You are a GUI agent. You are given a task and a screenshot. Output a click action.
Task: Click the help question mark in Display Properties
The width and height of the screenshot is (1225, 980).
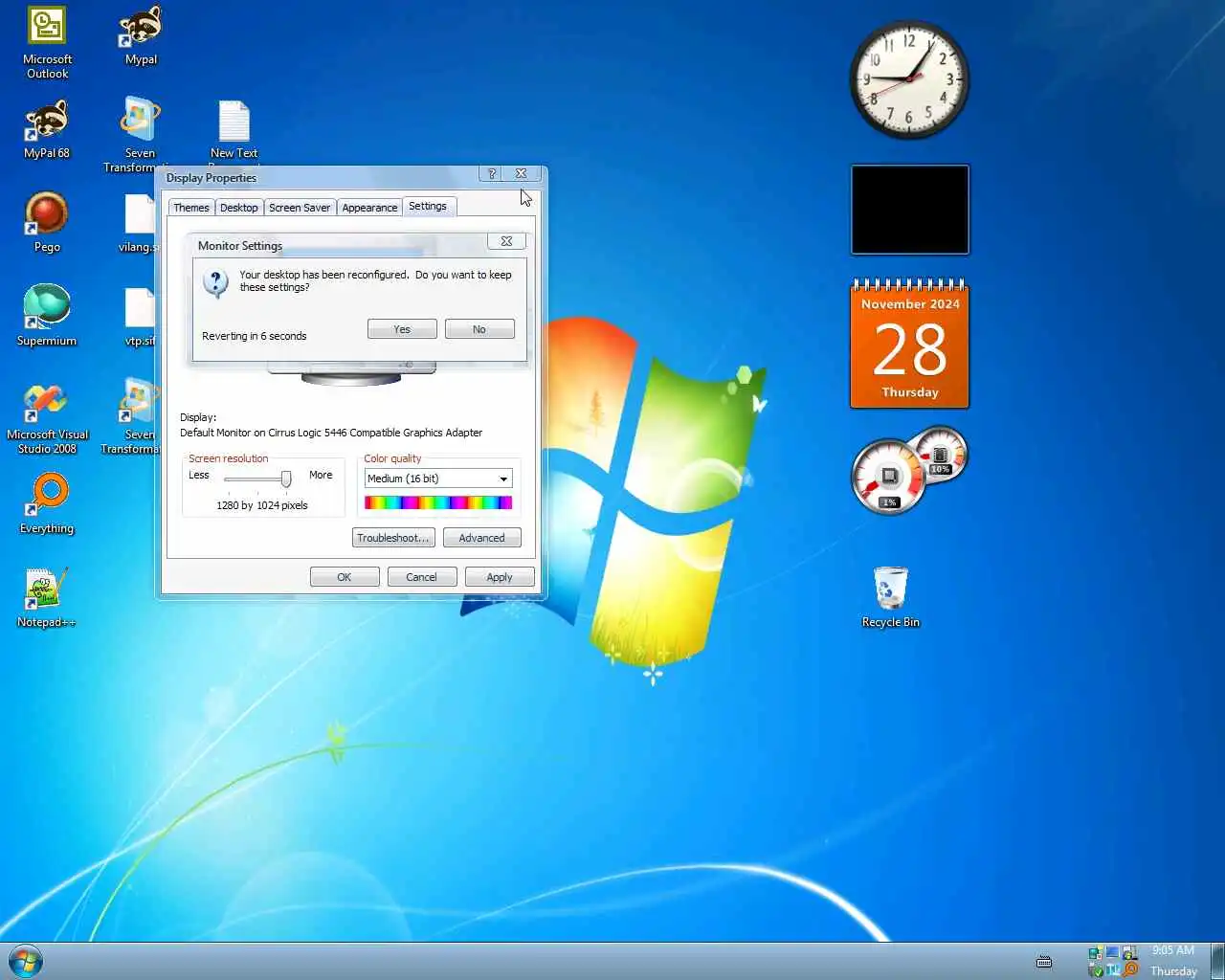click(x=492, y=174)
